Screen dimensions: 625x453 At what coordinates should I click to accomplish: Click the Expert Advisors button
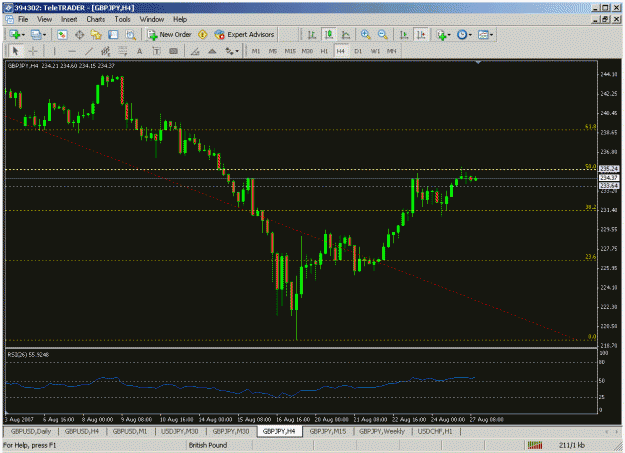(244, 35)
